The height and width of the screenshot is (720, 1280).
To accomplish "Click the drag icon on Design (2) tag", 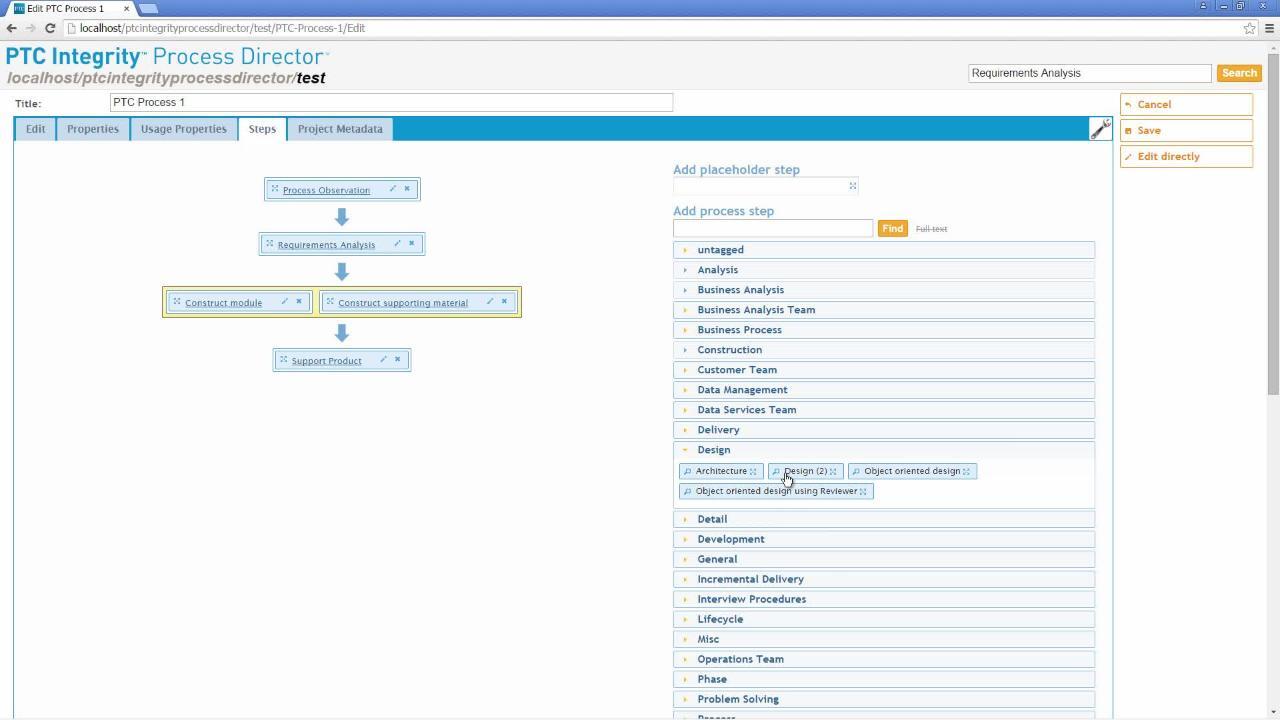I will (833, 471).
